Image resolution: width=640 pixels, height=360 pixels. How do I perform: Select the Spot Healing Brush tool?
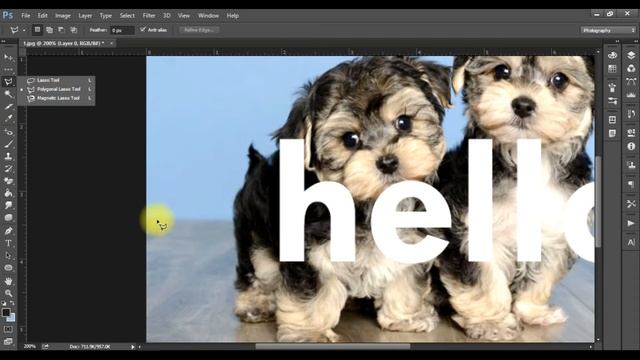point(8,131)
